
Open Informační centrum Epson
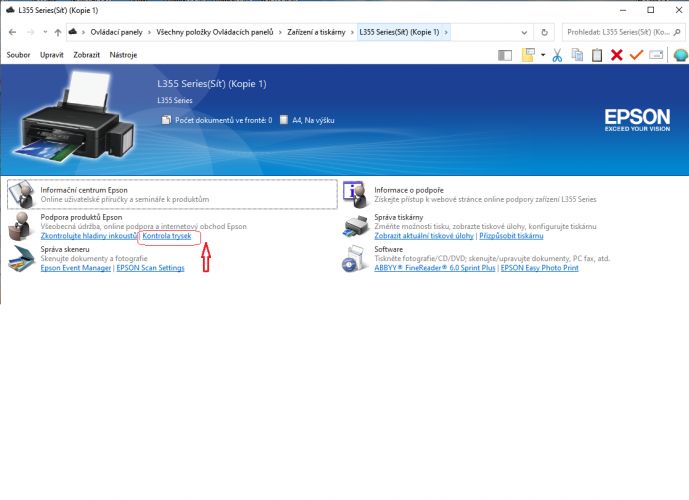coord(84,190)
